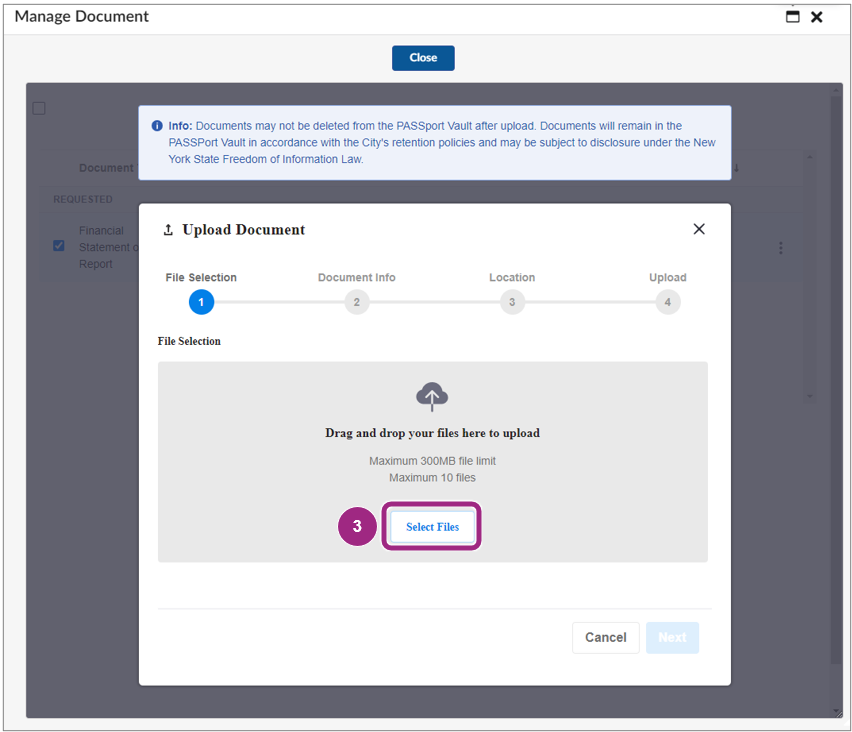Dismiss the Upload Document dialog via its X
This screenshot has height=732, width=852.
[698, 229]
